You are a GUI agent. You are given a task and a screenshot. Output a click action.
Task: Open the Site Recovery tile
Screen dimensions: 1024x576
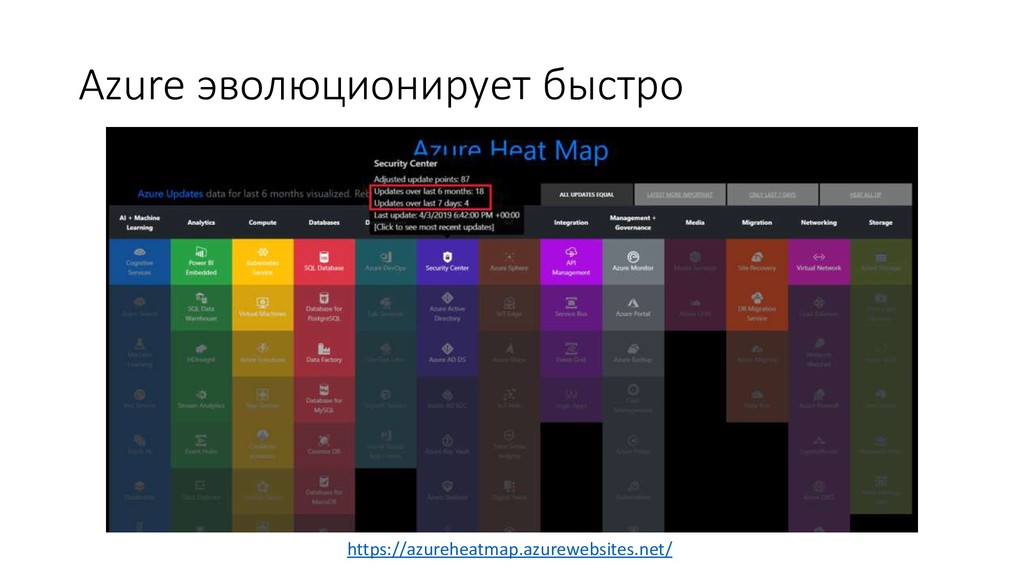pos(757,262)
